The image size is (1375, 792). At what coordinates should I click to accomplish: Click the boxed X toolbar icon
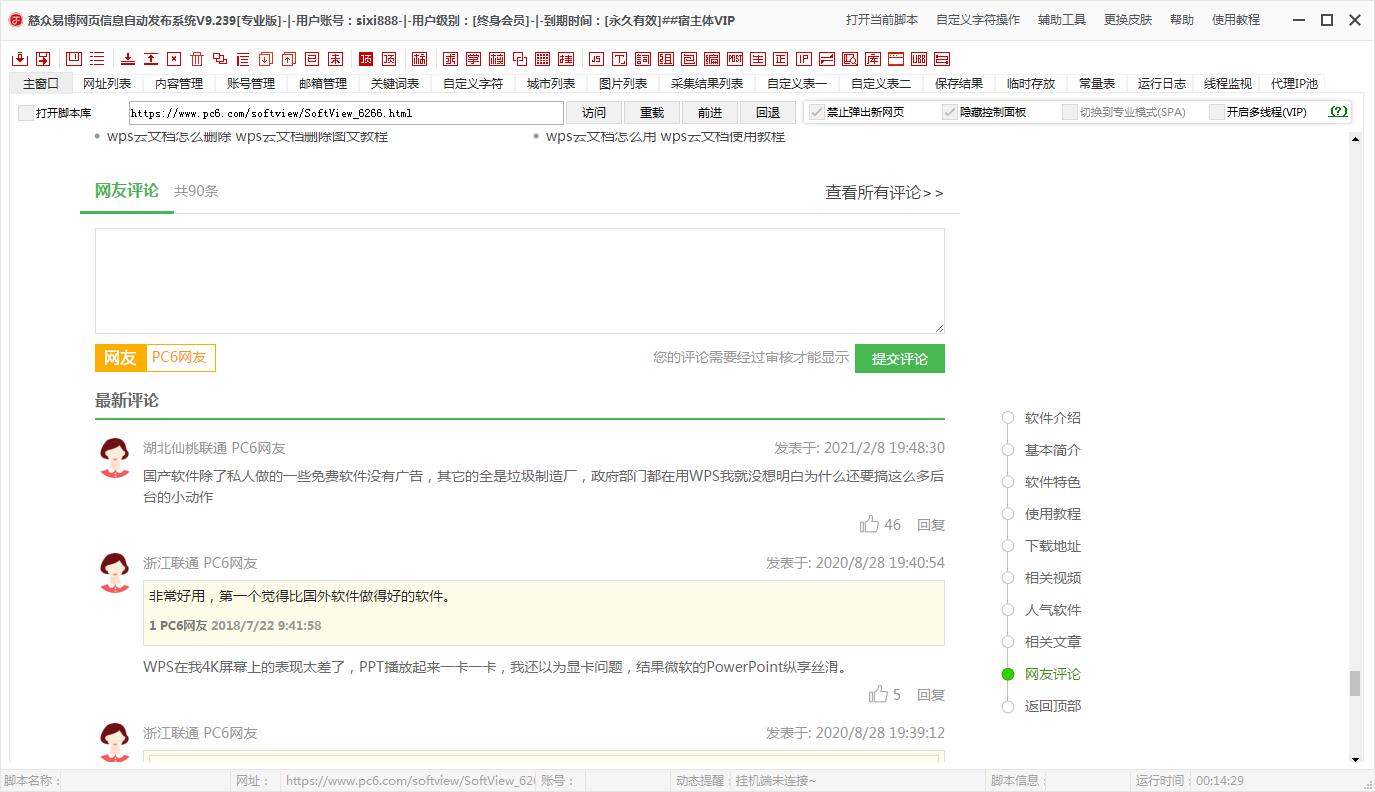(x=174, y=59)
